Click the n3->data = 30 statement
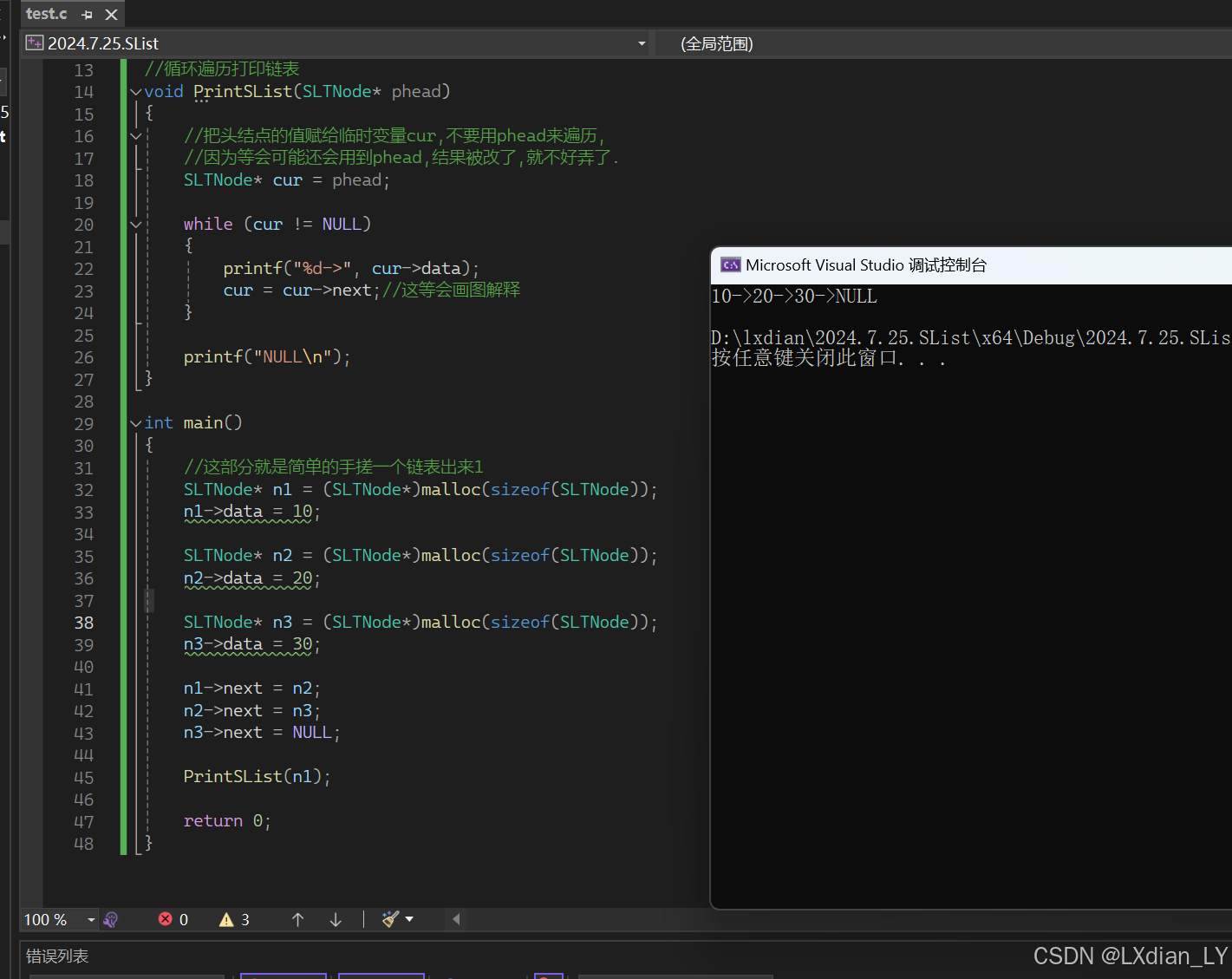Viewport: 1232px width, 979px height. pyautogui.click(x=251, y=644)
